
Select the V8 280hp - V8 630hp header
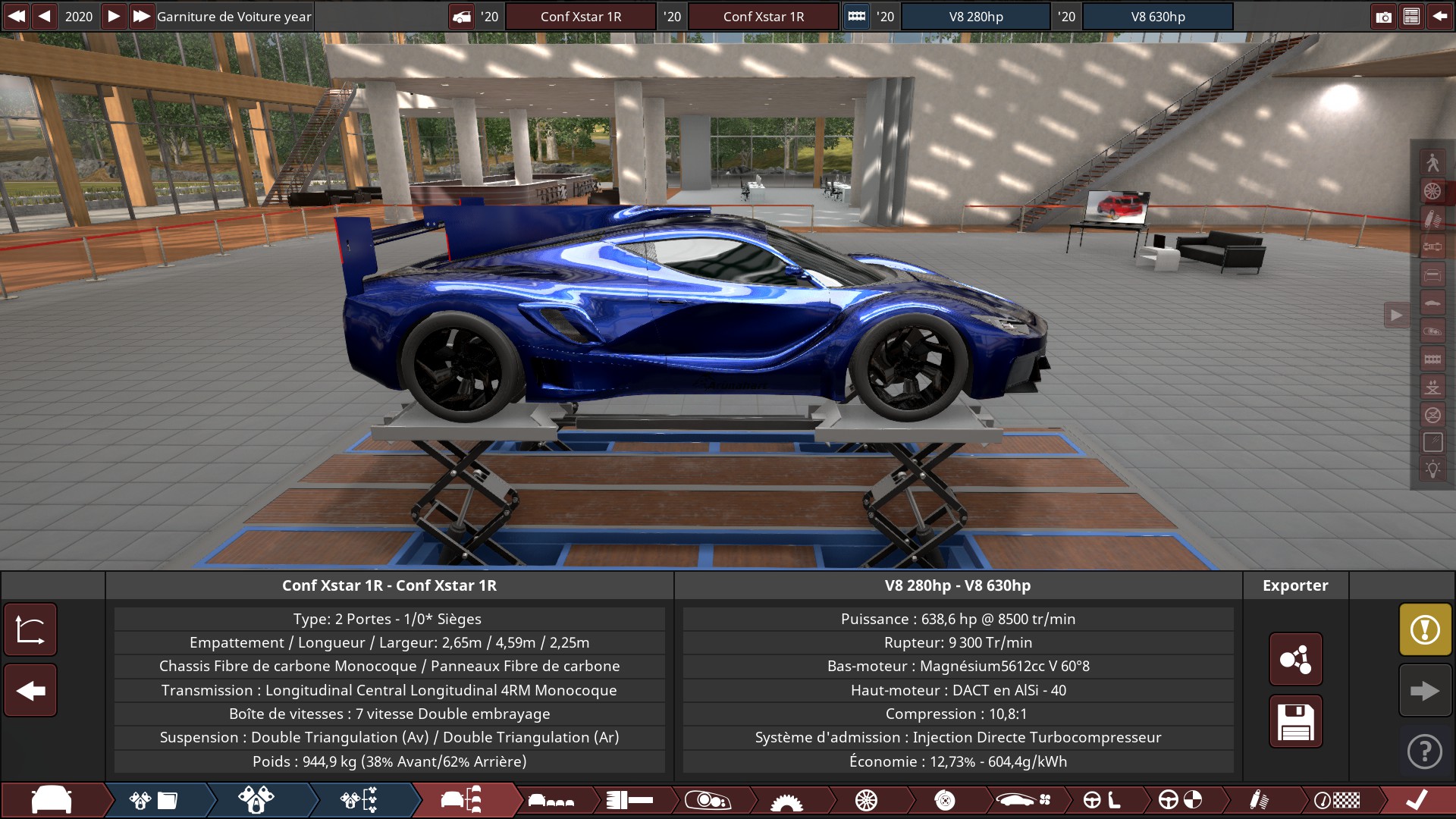click(958, 585)
